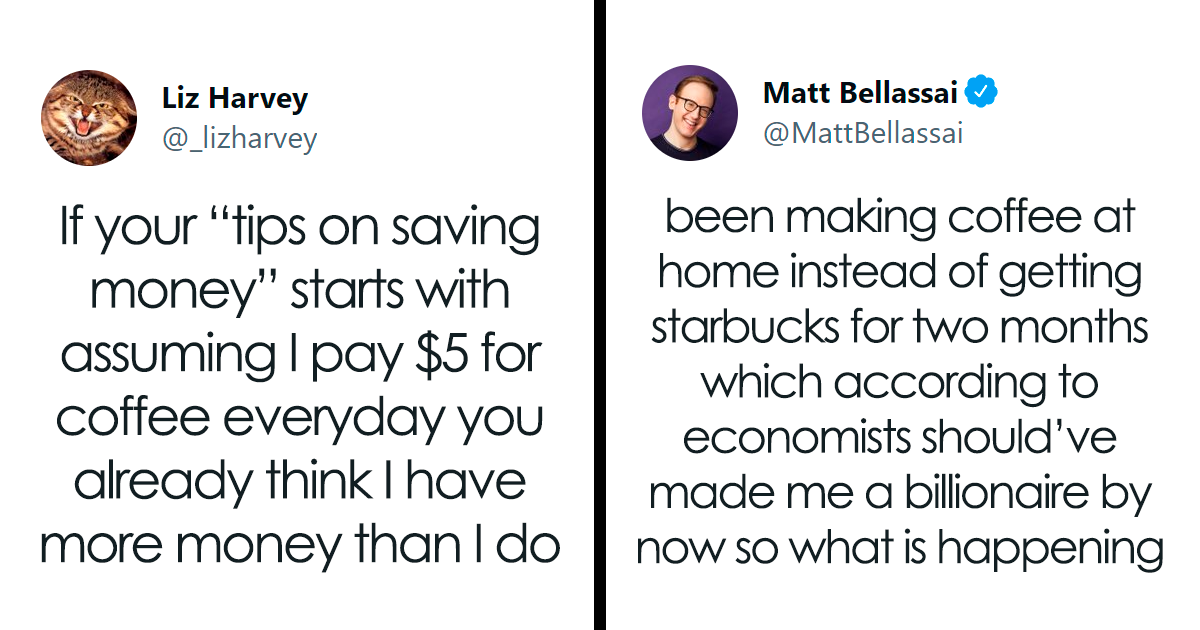The height and width of the screenshot is (630, 1200).
Task: Open the @MattBellassai handle
Action: click(x=863, y=133)
